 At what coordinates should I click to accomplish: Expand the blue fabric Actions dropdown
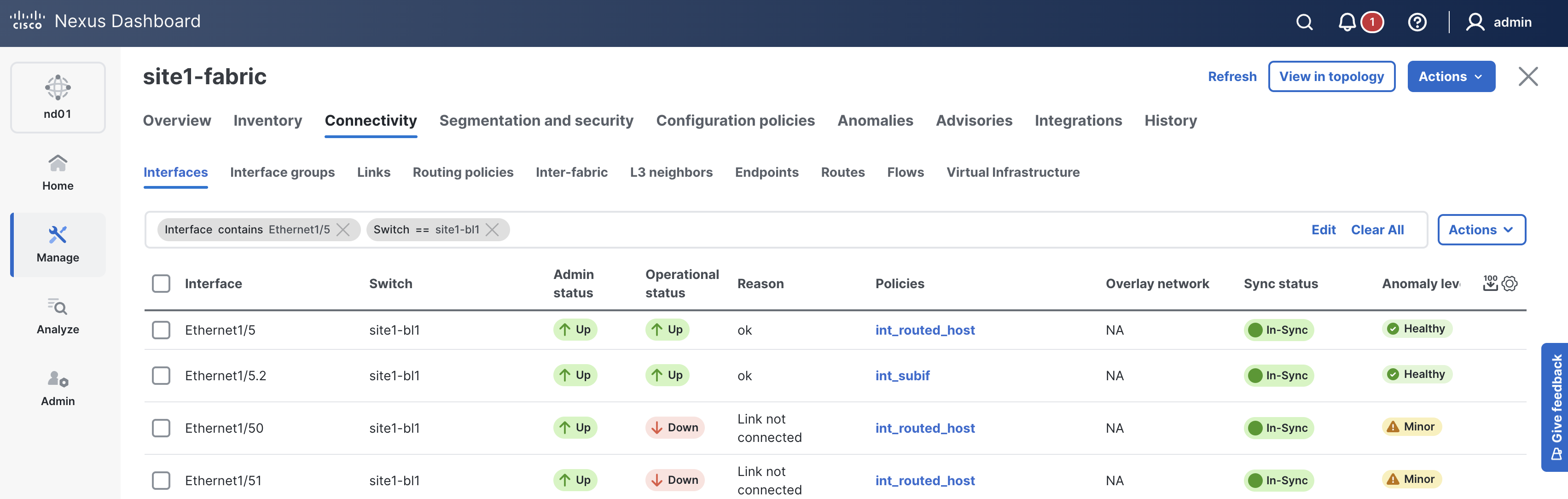click(x=1451, y=77)
